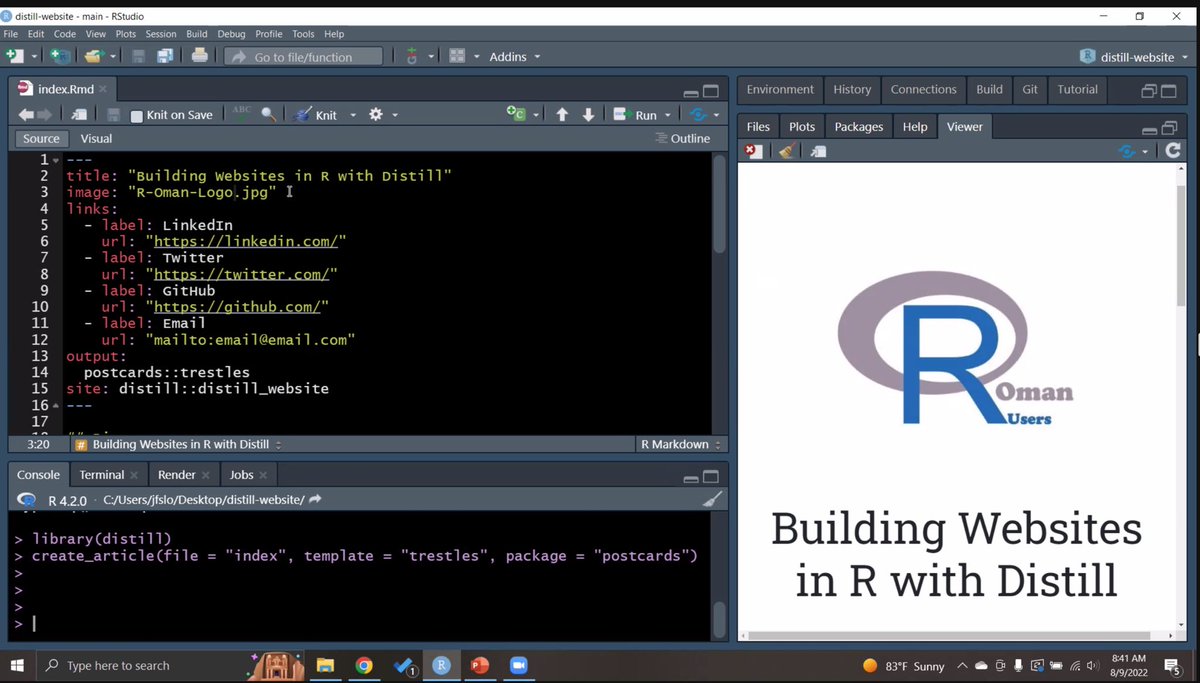The height and width of the screenshot is (683, 1200).
Task: Open the version control (Git) toolbar icon
Action: click(x=412, y=57)
